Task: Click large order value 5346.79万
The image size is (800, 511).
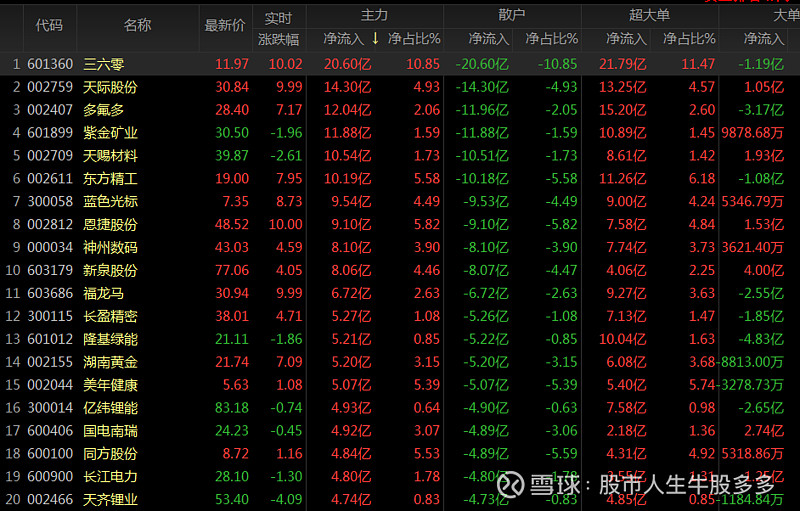Action: click(x=753, y=201)
